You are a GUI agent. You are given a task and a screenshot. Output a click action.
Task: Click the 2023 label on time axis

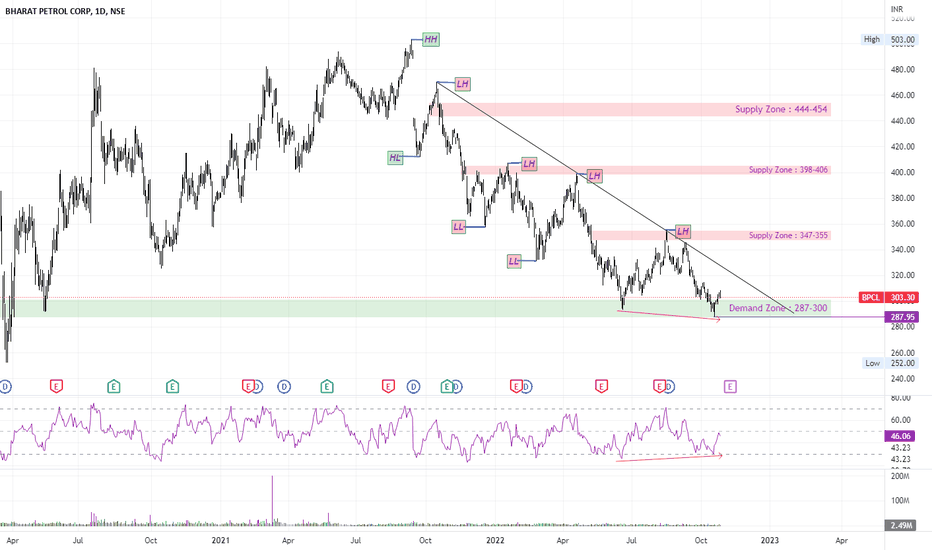click(770, 540)
